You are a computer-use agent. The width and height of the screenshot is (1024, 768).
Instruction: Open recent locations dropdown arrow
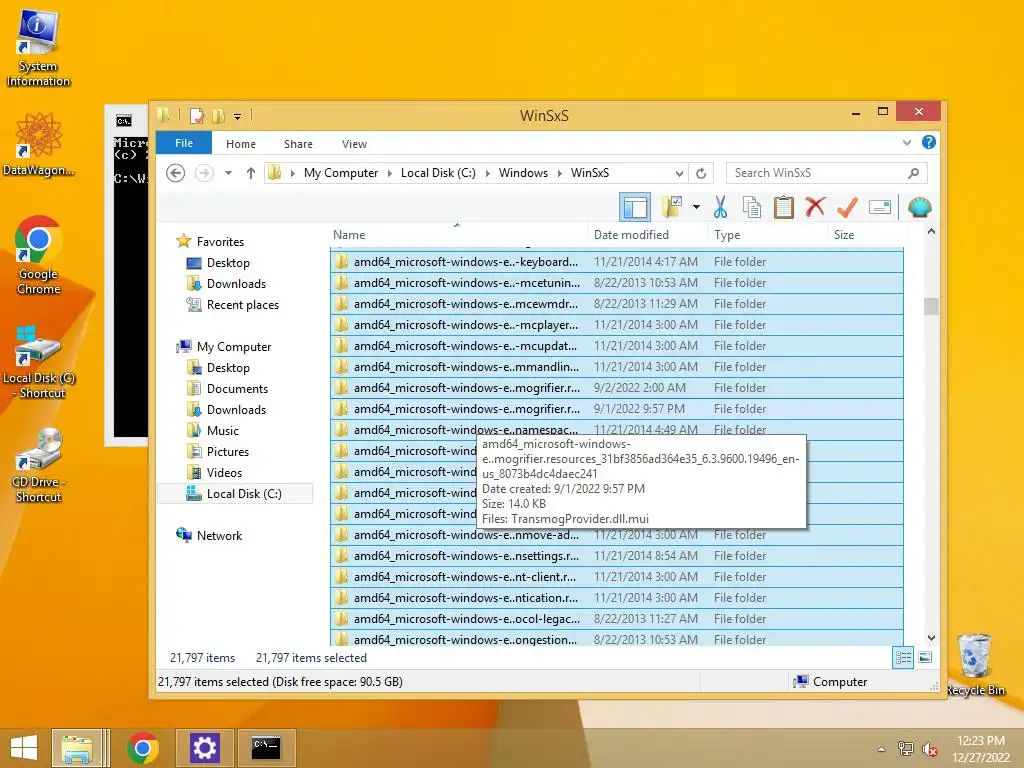coord(228,173)
